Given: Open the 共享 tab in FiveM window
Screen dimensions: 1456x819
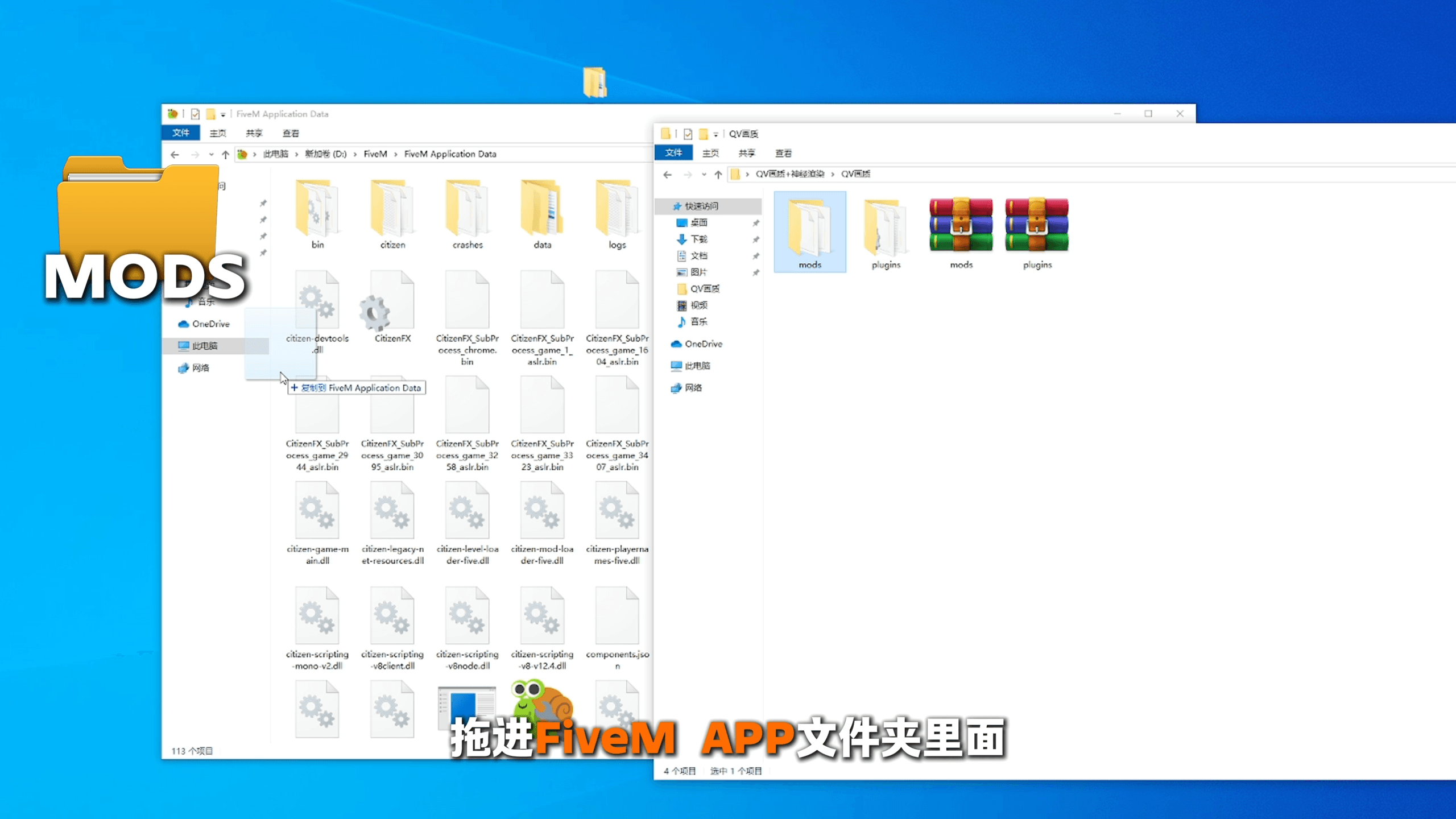Looking at the screenshot, I should (254, 133).
